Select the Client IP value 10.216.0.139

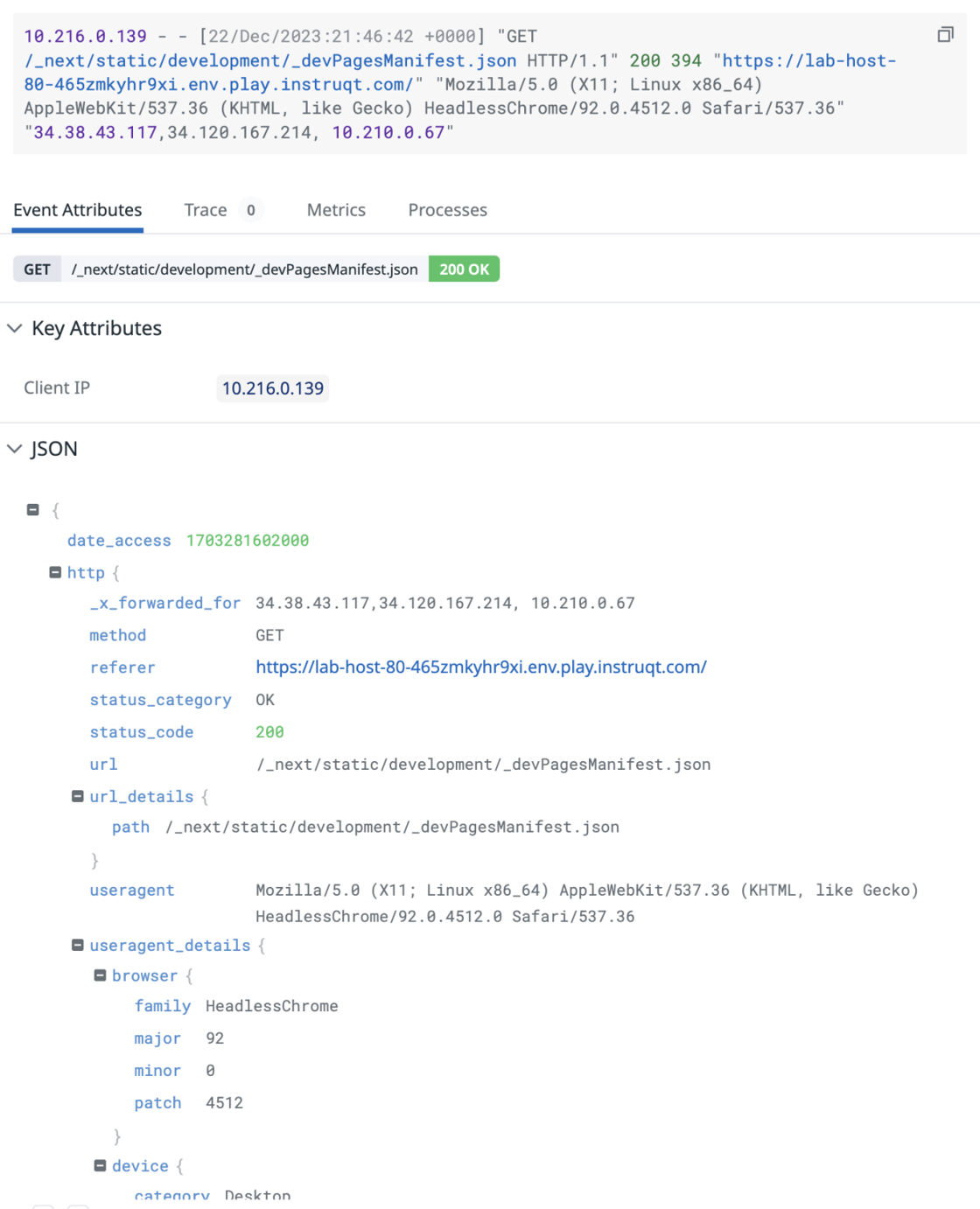coord(272,388)
